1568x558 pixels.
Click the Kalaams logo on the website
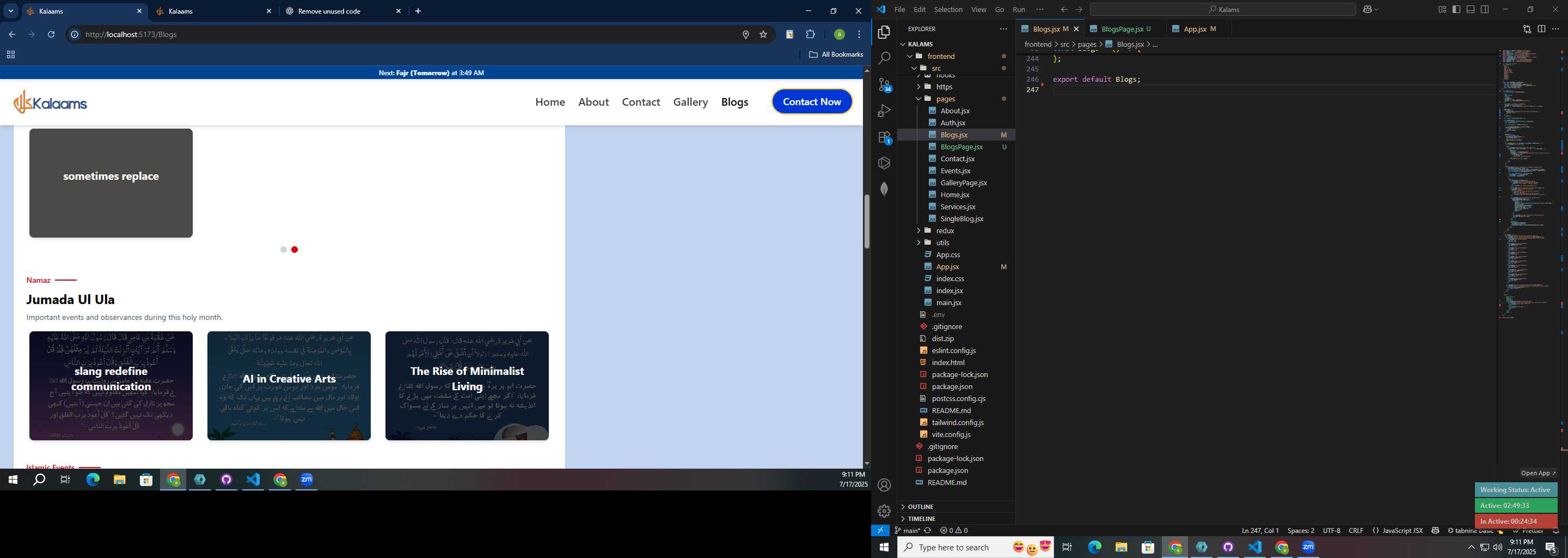[x=51, y=102]
